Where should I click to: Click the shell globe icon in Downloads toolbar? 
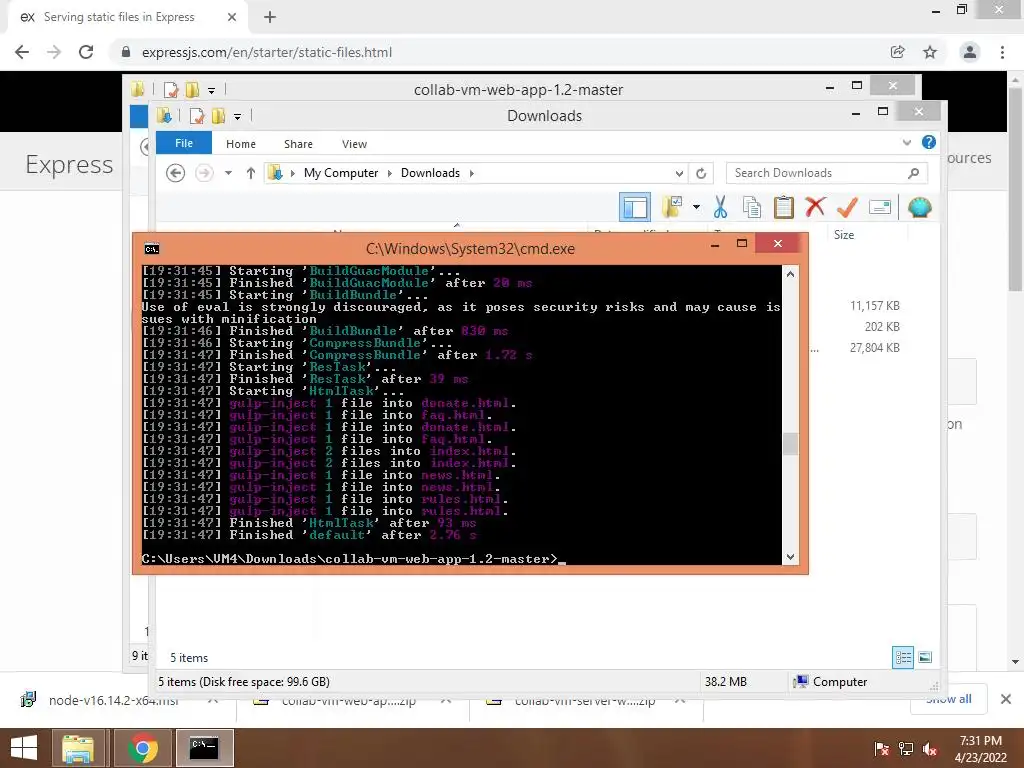click(x=920, y=207)
